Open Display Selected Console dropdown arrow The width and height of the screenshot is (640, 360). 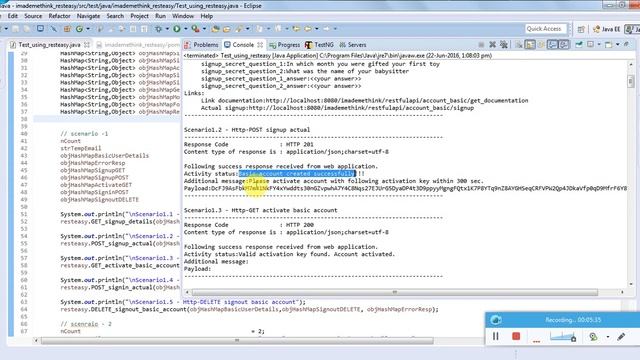pos(599,44)
